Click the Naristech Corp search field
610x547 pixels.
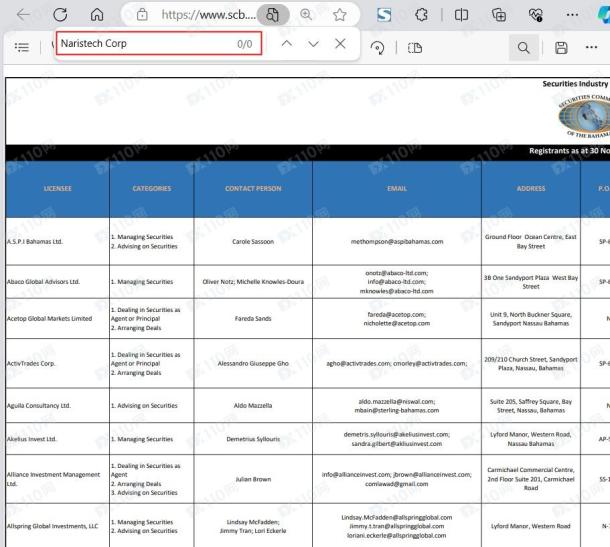point(159,43)
